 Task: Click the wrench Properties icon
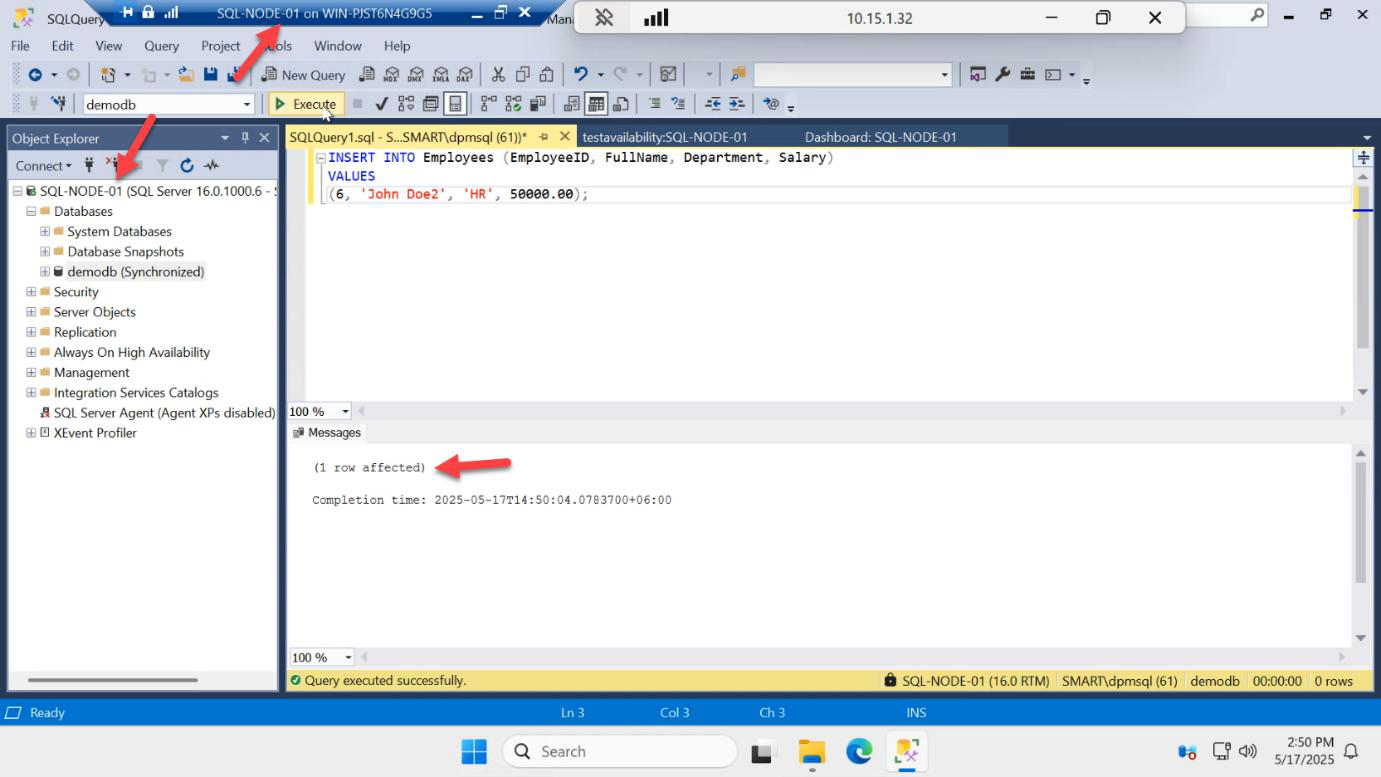click(x=1002, y=75)
